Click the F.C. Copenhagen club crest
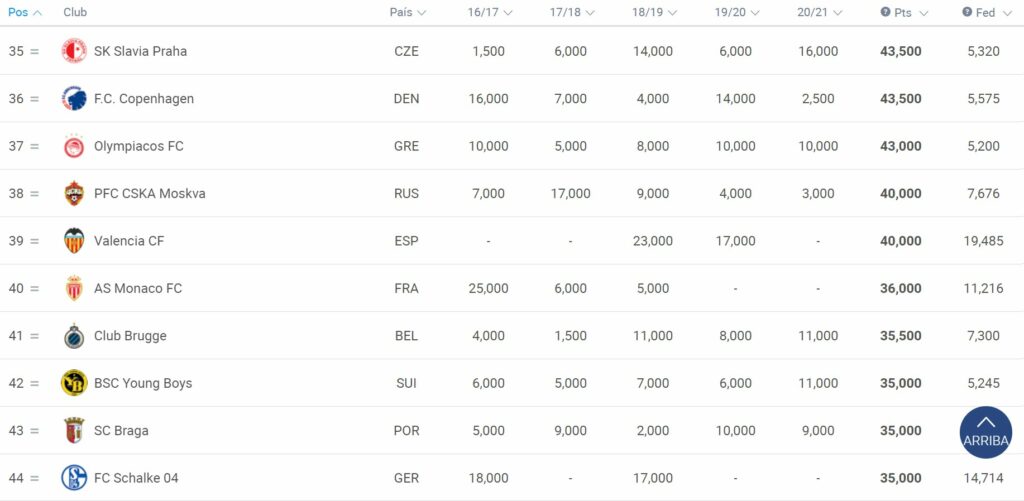Viewport: 1024px width, 501px height. pos(74,99)
